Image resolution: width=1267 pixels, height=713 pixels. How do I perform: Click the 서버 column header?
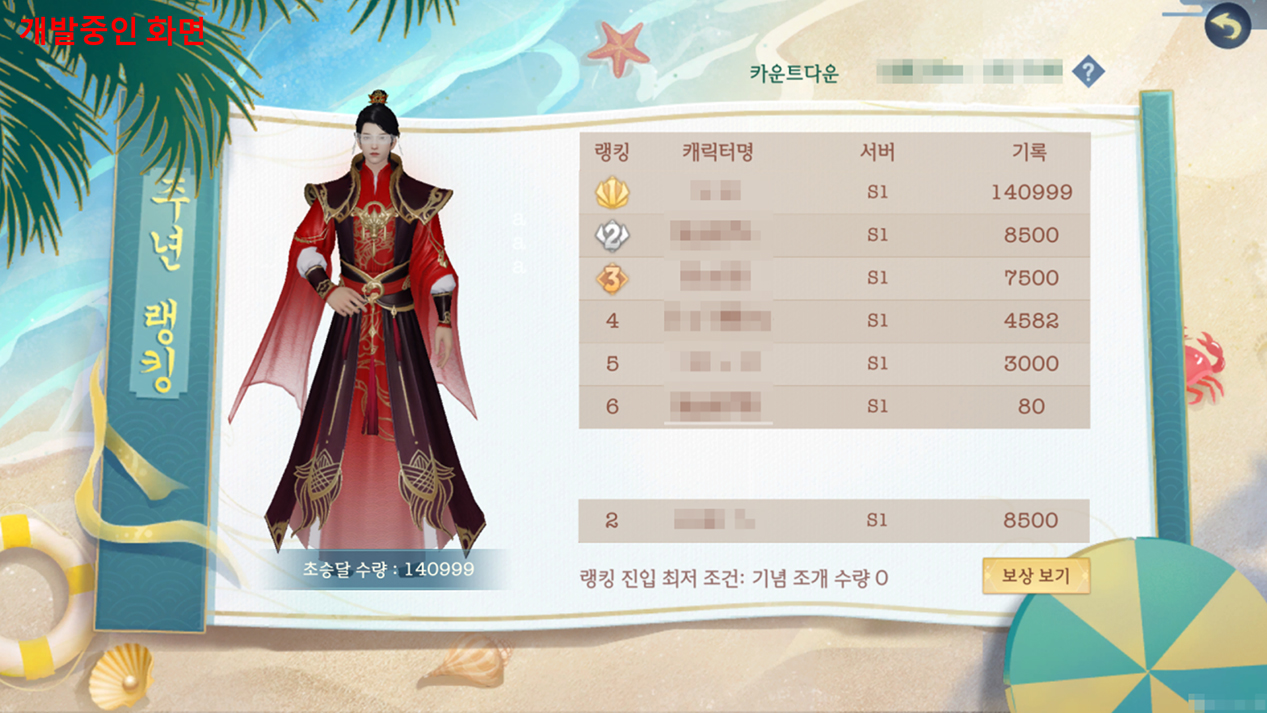[x=877, y=152]
